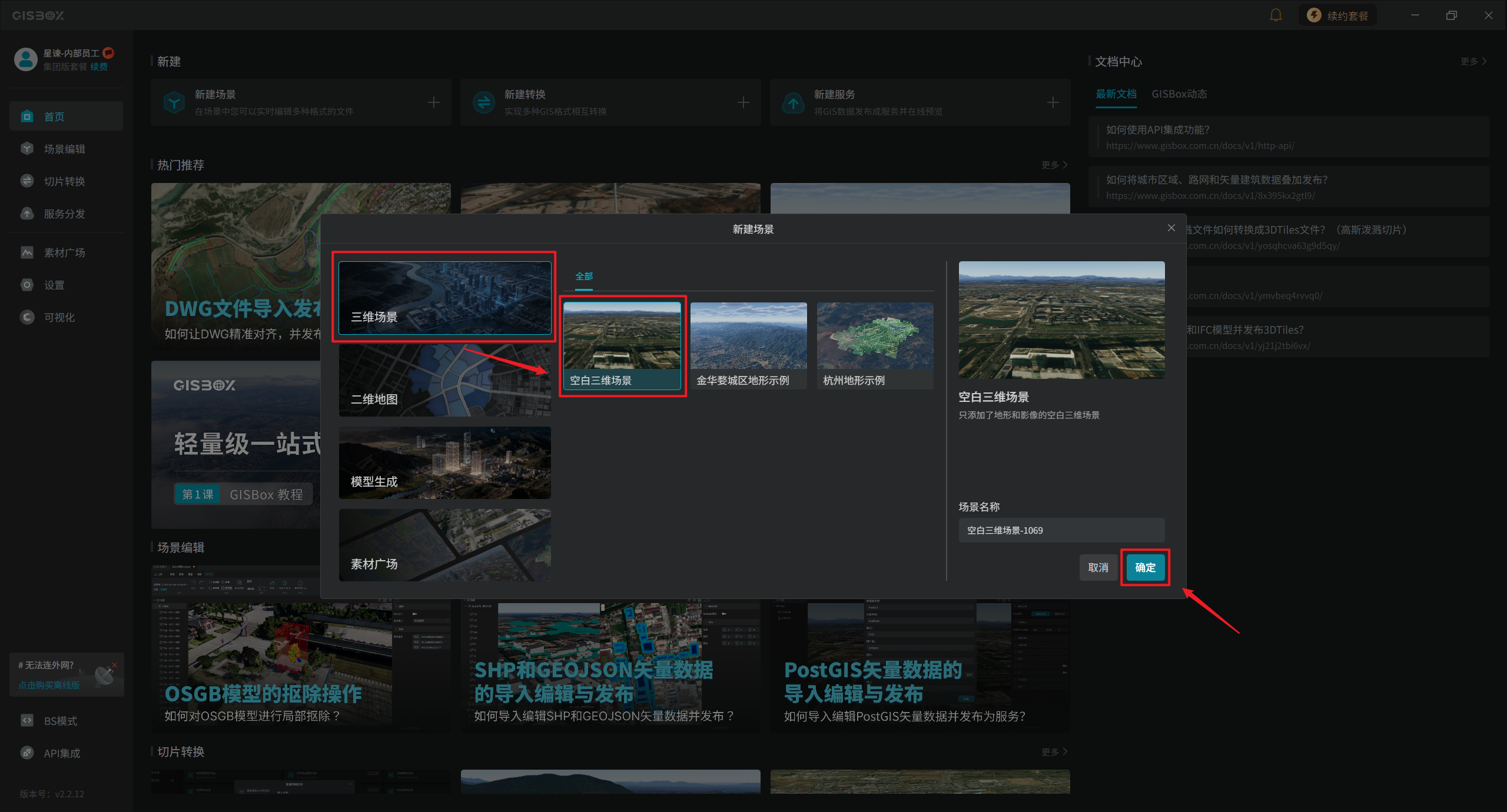
Task: Click the 第1课 GISBox 教程 label
Action: click(243, 494)
